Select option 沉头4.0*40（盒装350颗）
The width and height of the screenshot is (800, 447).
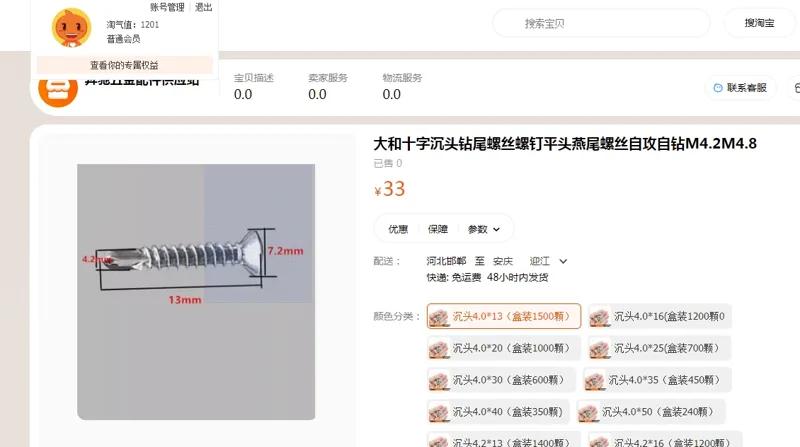coord(498,412)
